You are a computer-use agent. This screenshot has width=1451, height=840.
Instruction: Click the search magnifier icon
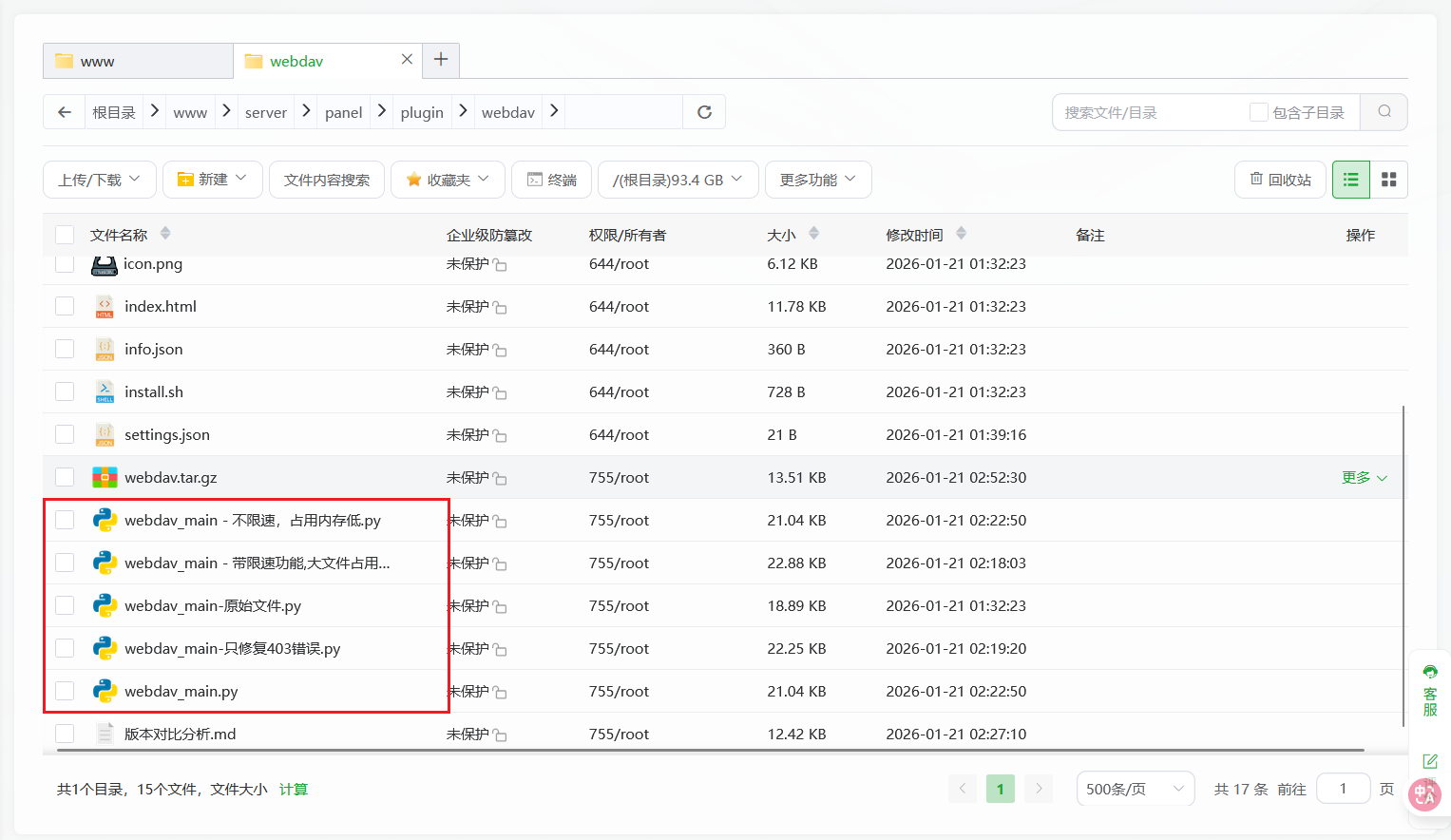[1384, 112]
